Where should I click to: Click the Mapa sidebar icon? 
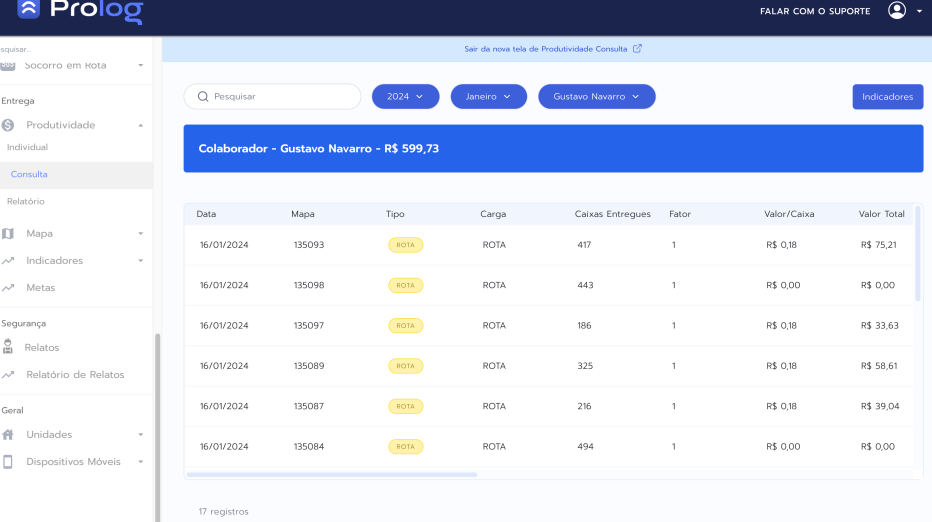pyautogui.click(x=8, y=233)
